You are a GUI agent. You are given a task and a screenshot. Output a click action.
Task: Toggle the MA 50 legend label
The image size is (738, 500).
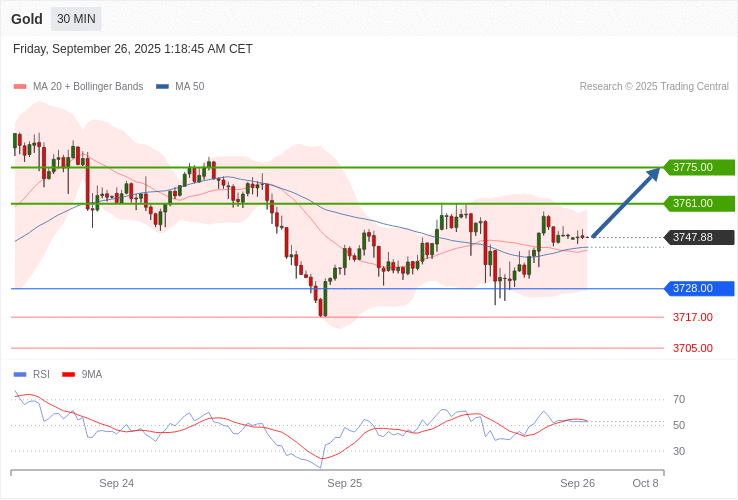pos(189,87)
